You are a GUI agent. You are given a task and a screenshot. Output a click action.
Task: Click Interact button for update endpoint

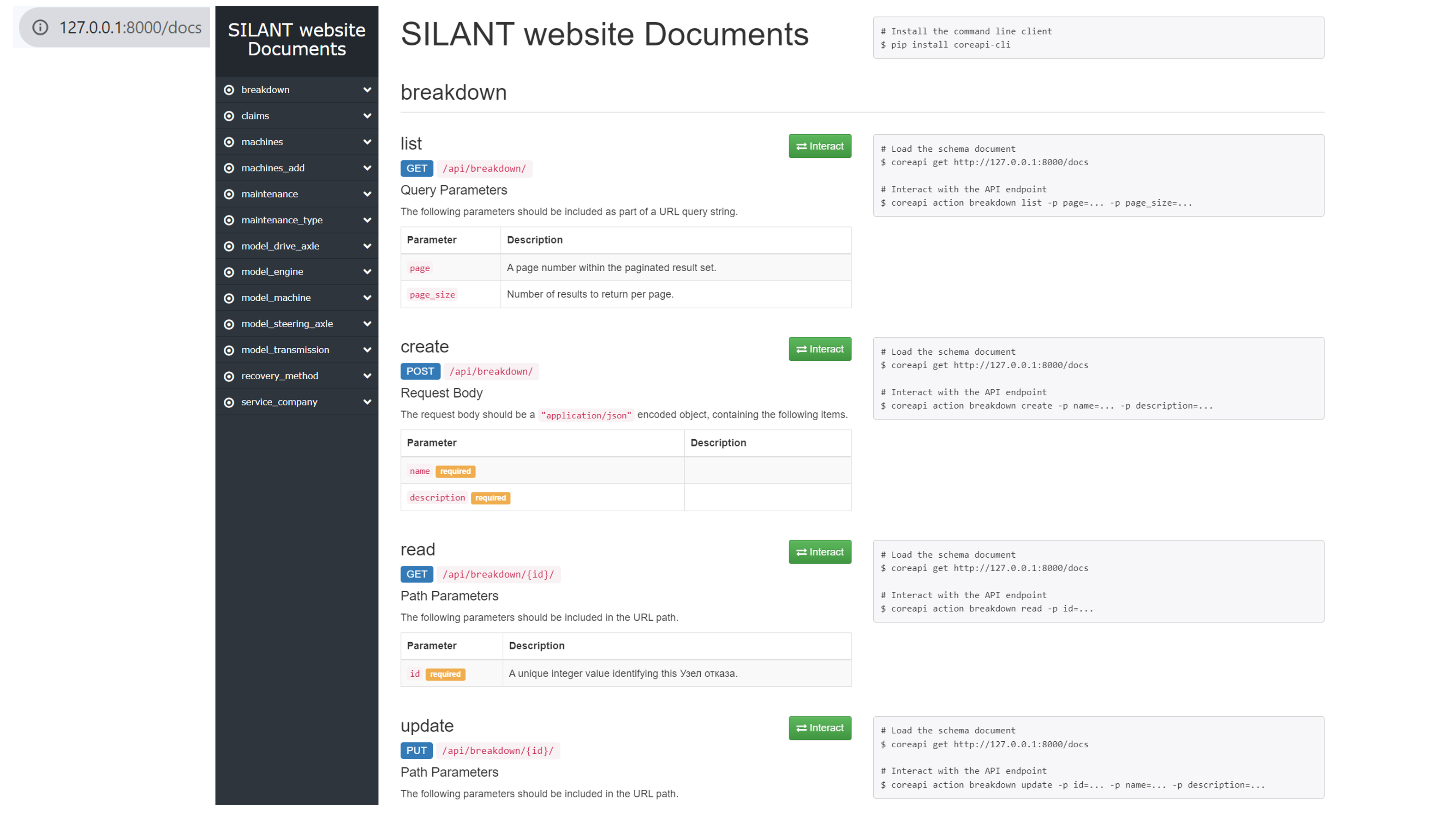[819, 728]
